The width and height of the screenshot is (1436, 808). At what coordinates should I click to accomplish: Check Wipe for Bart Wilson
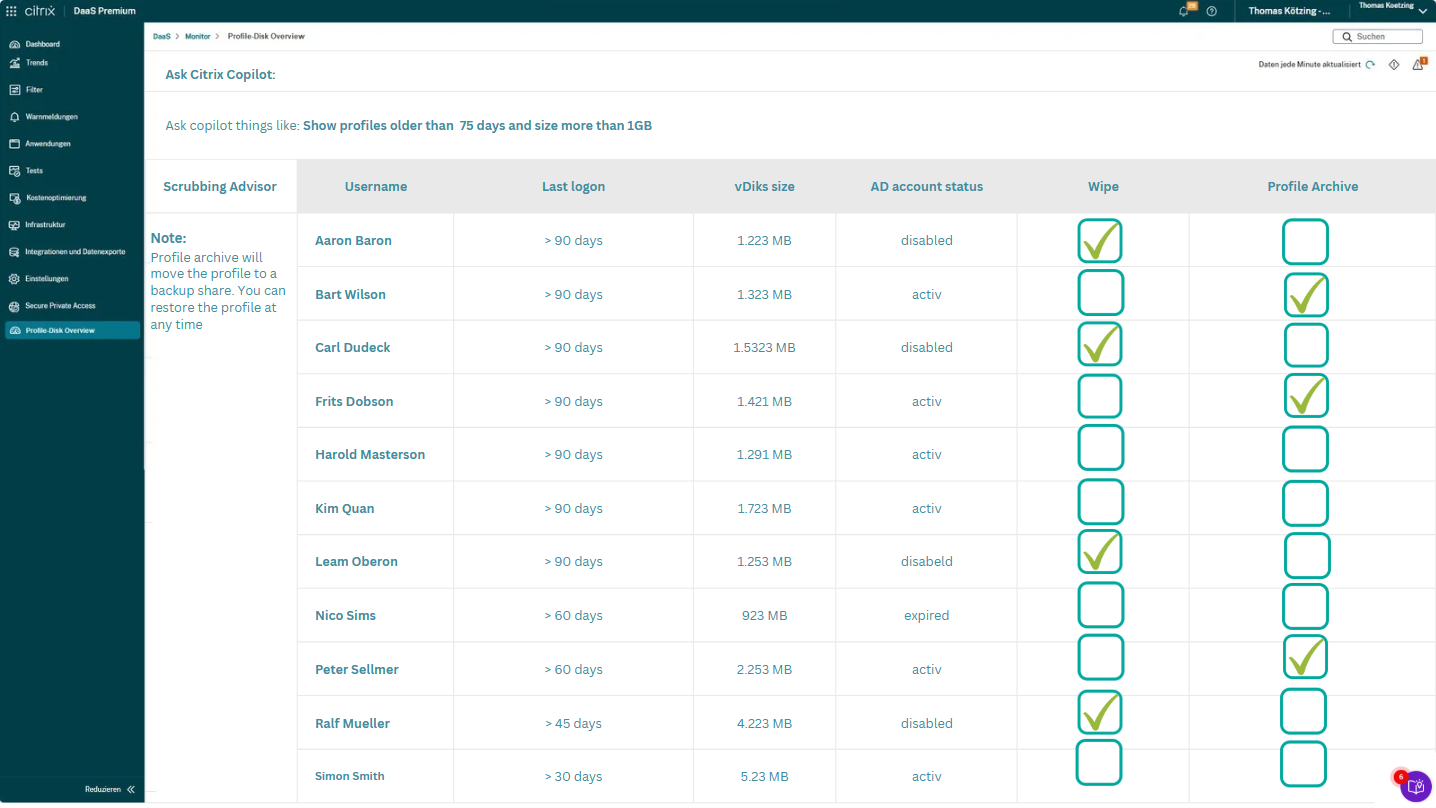1101,293
